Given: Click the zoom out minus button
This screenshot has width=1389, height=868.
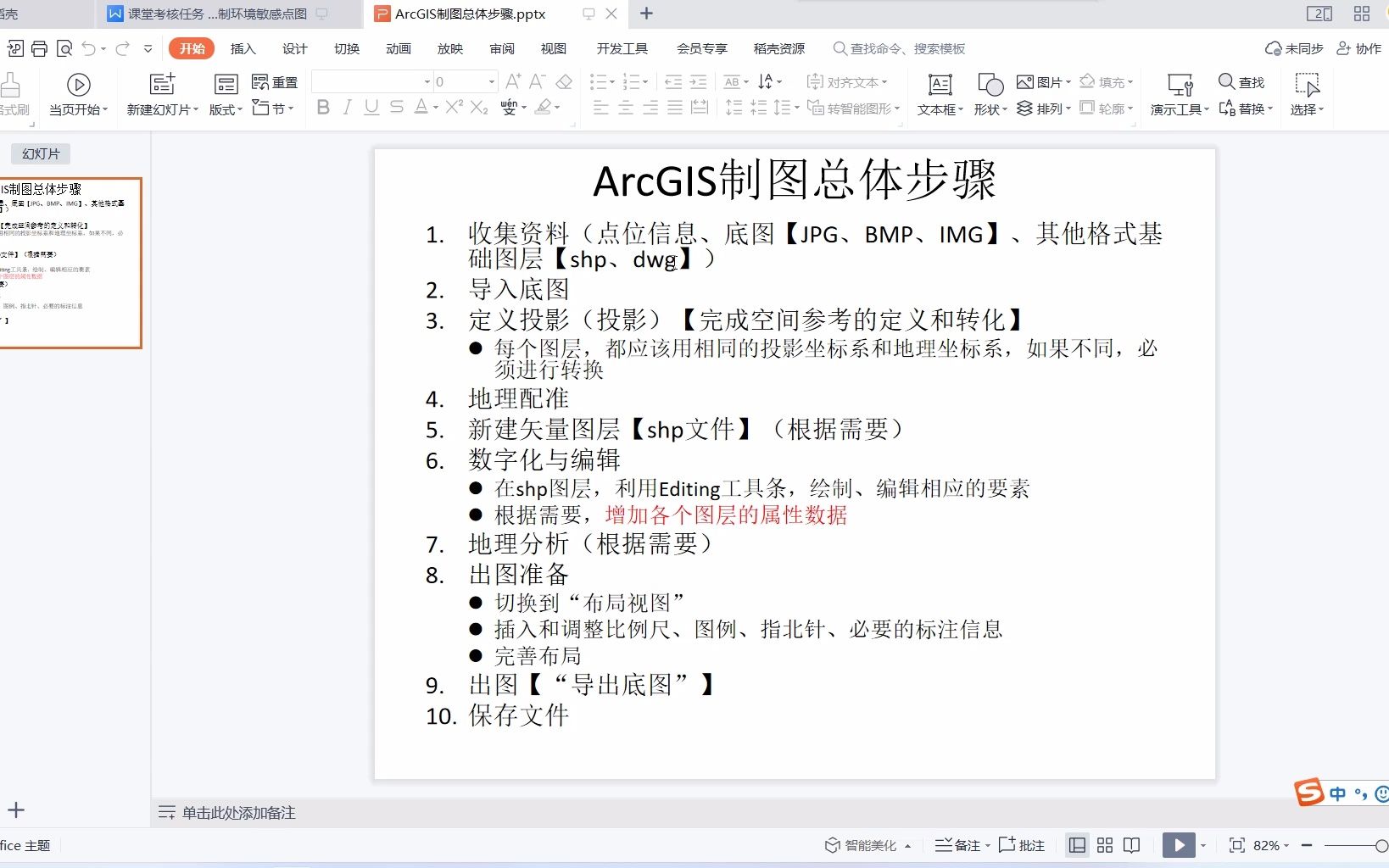Looking at the screenshot, I should (x=1307, y=845).
